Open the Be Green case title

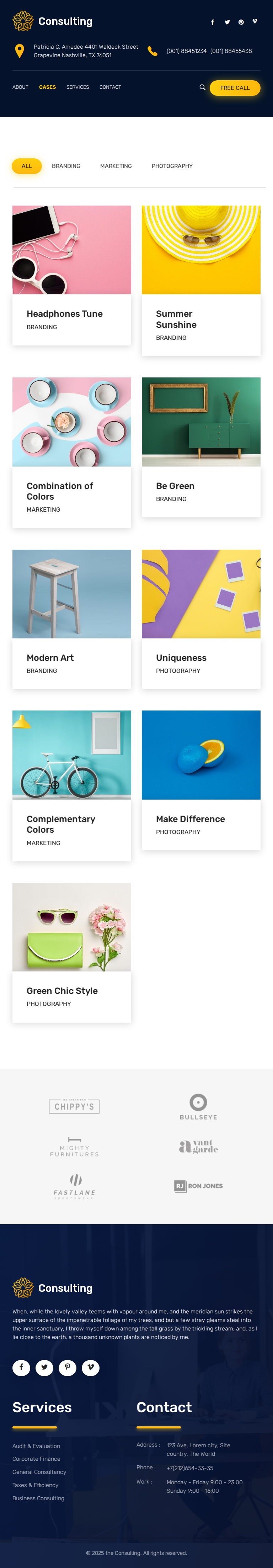tap(175, 486)
